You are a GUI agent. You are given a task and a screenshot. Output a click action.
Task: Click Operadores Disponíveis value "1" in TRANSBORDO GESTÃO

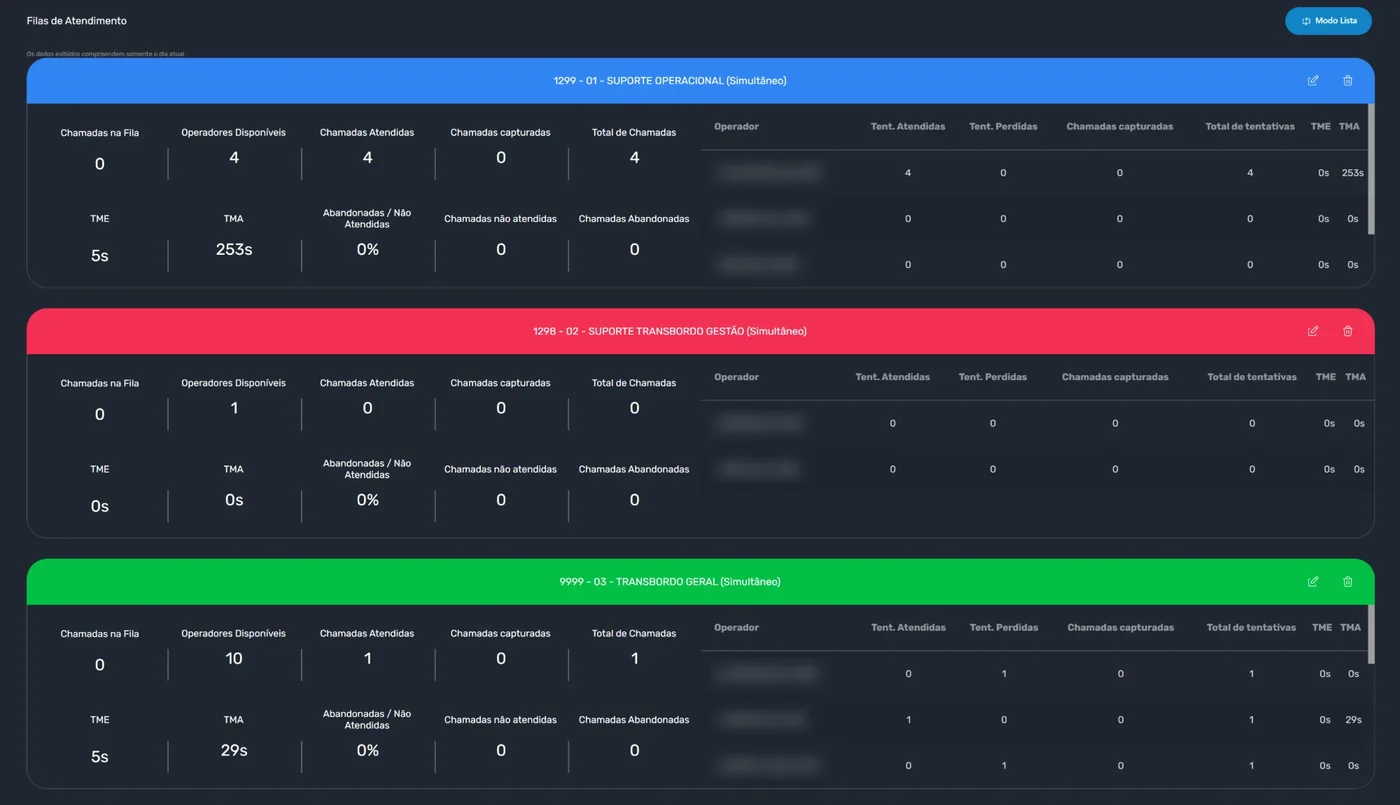pyautogui.click(x=234, y=408)
